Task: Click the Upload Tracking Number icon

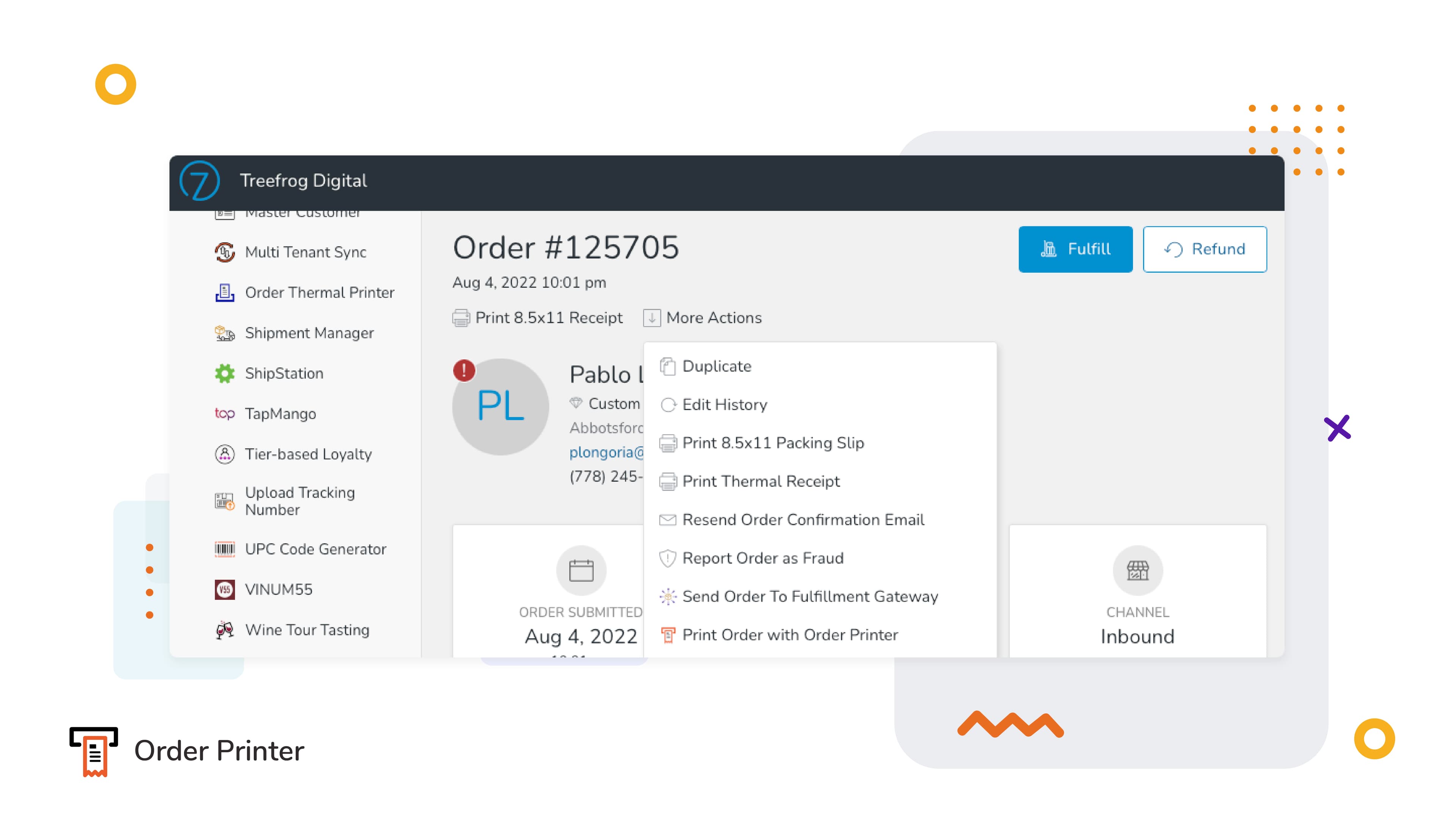Action: (224, 501)
